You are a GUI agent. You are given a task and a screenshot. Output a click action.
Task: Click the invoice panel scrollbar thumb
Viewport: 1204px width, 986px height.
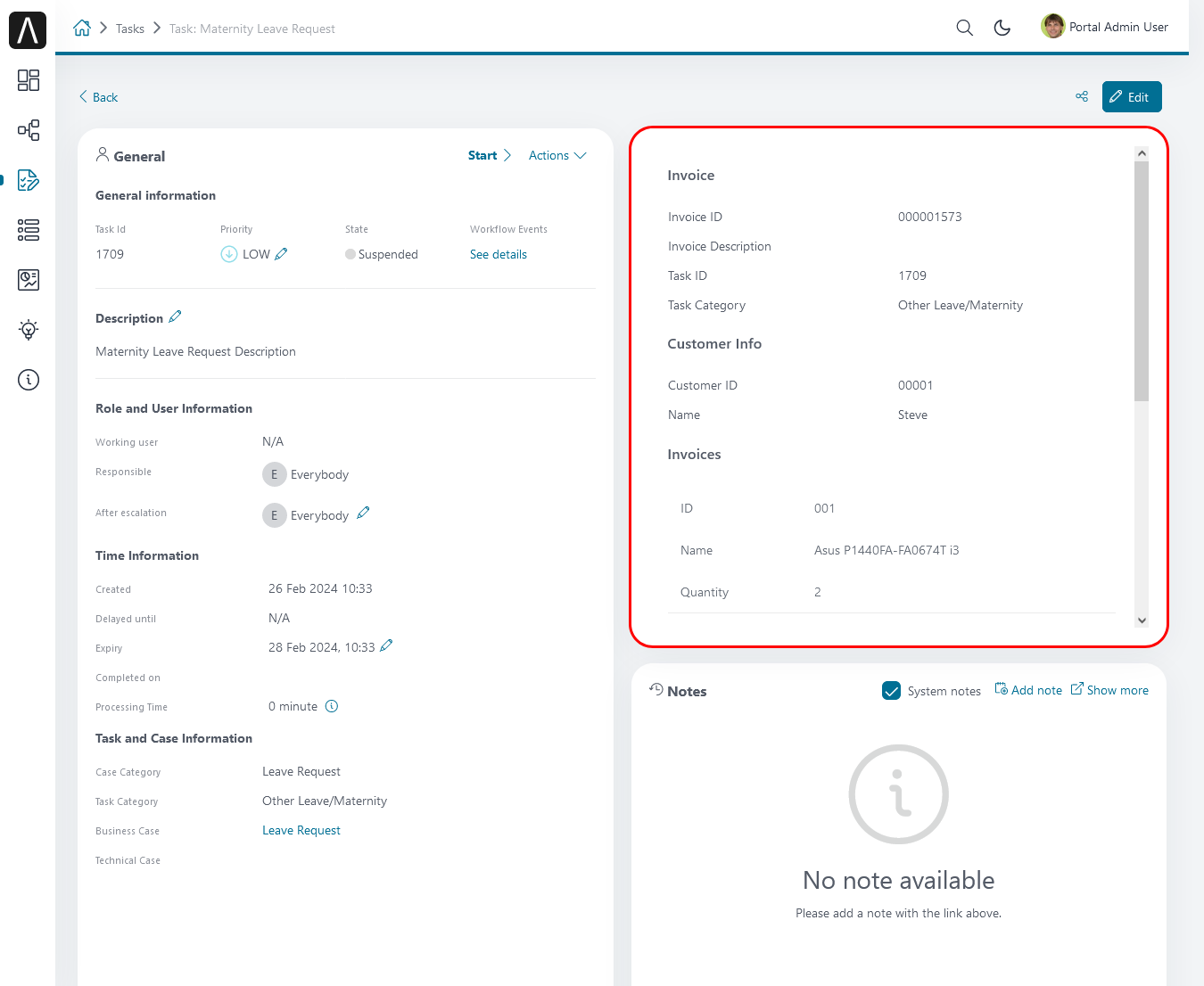(1142, 281)
